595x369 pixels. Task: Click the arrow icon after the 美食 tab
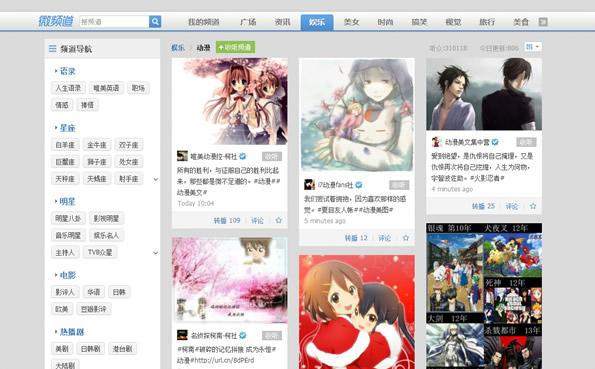pyautogui.click(x=543, y=22)
